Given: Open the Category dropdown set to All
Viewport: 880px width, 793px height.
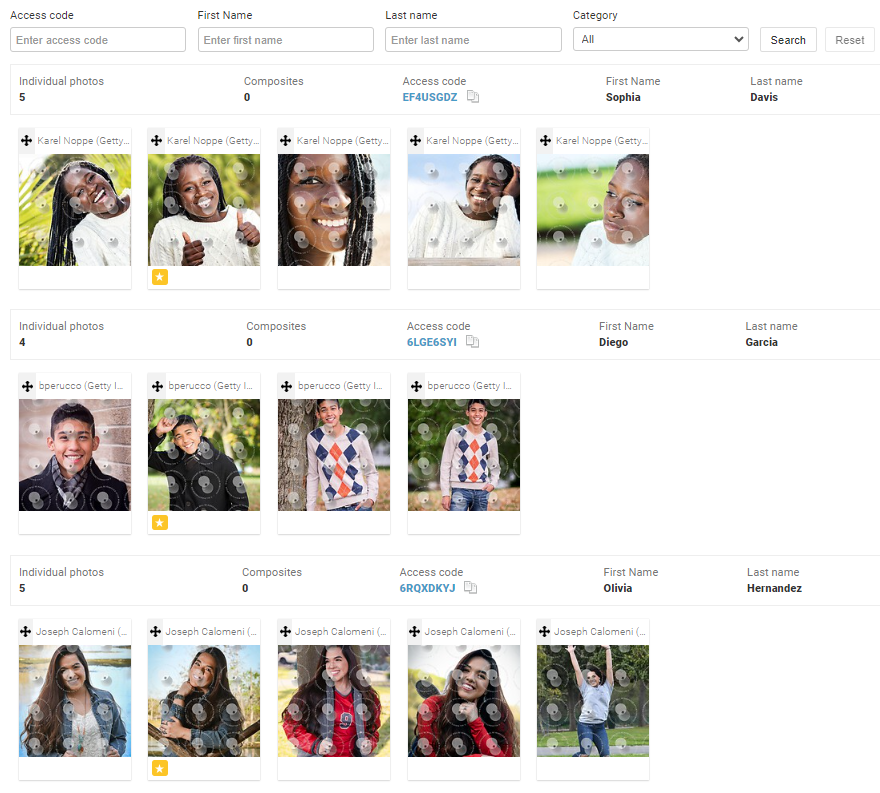Looking at the screenshot, I should point(661,39).
